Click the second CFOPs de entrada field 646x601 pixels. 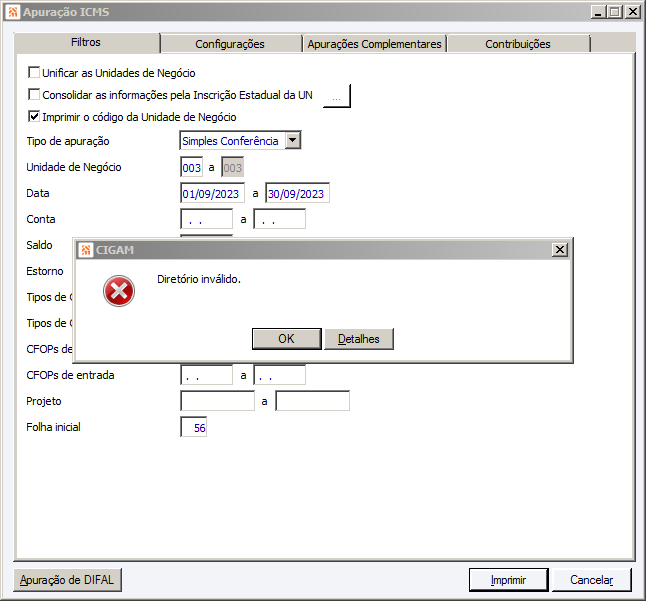pyautogui.click(x=280, y=375)
